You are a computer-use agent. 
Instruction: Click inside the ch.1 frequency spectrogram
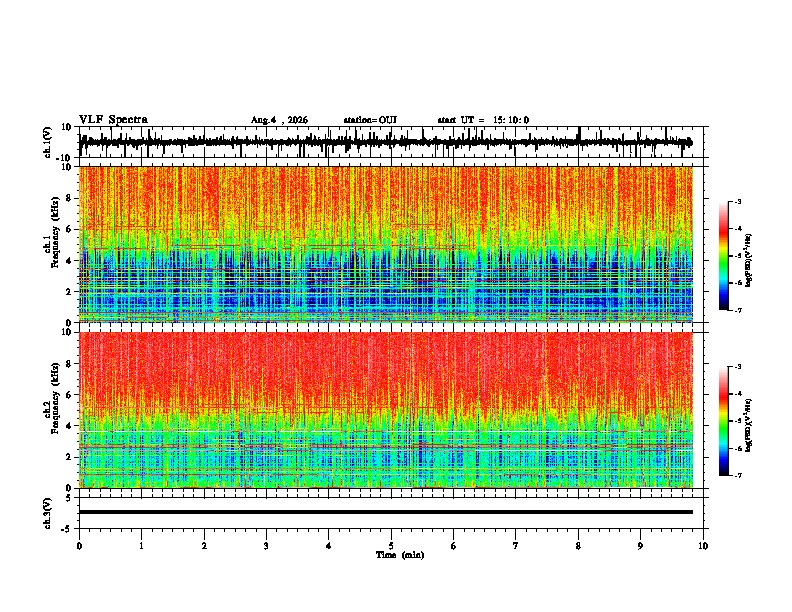click(x=386, y=244)
